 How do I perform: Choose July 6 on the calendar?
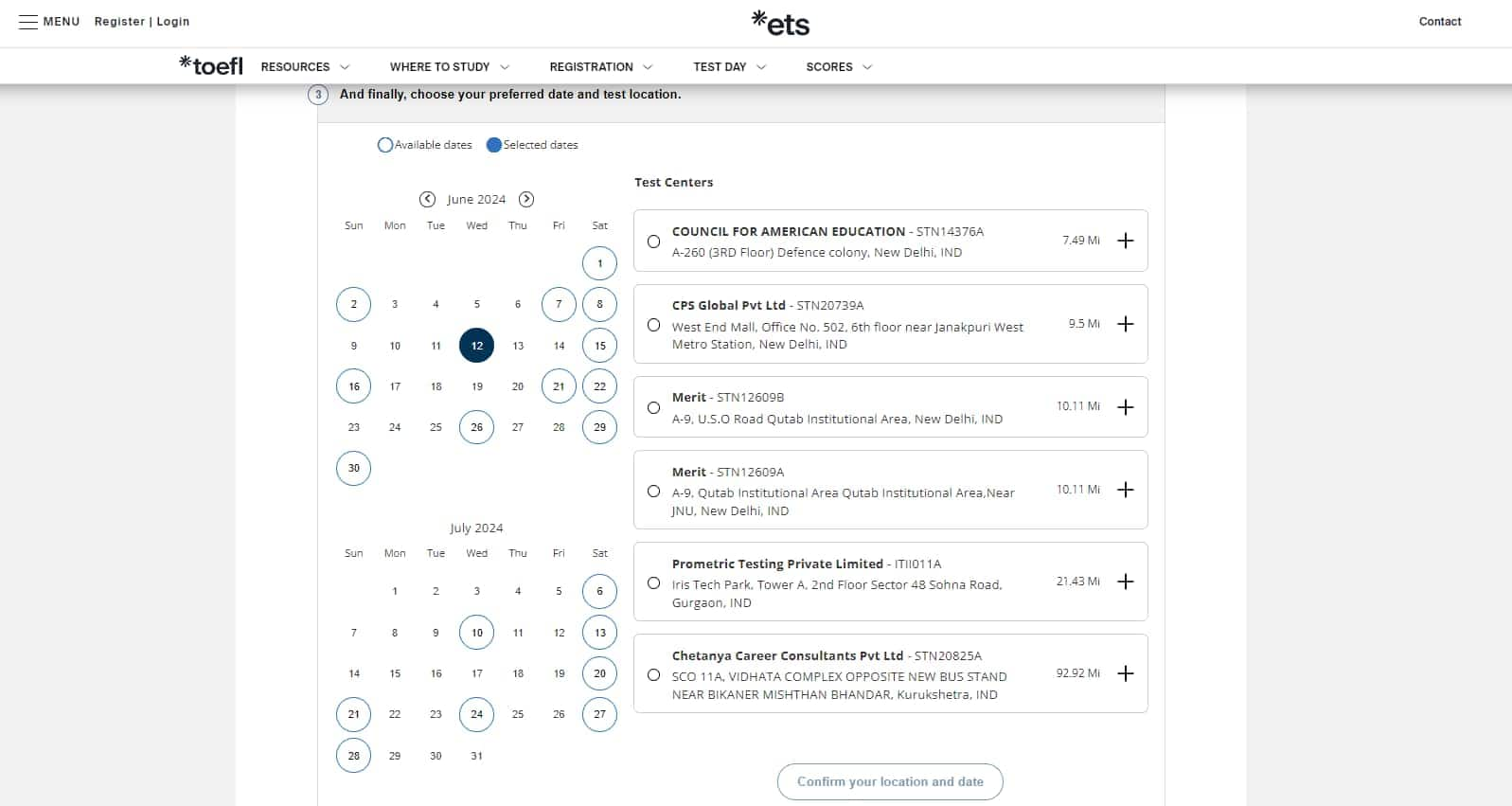(599, 591)
